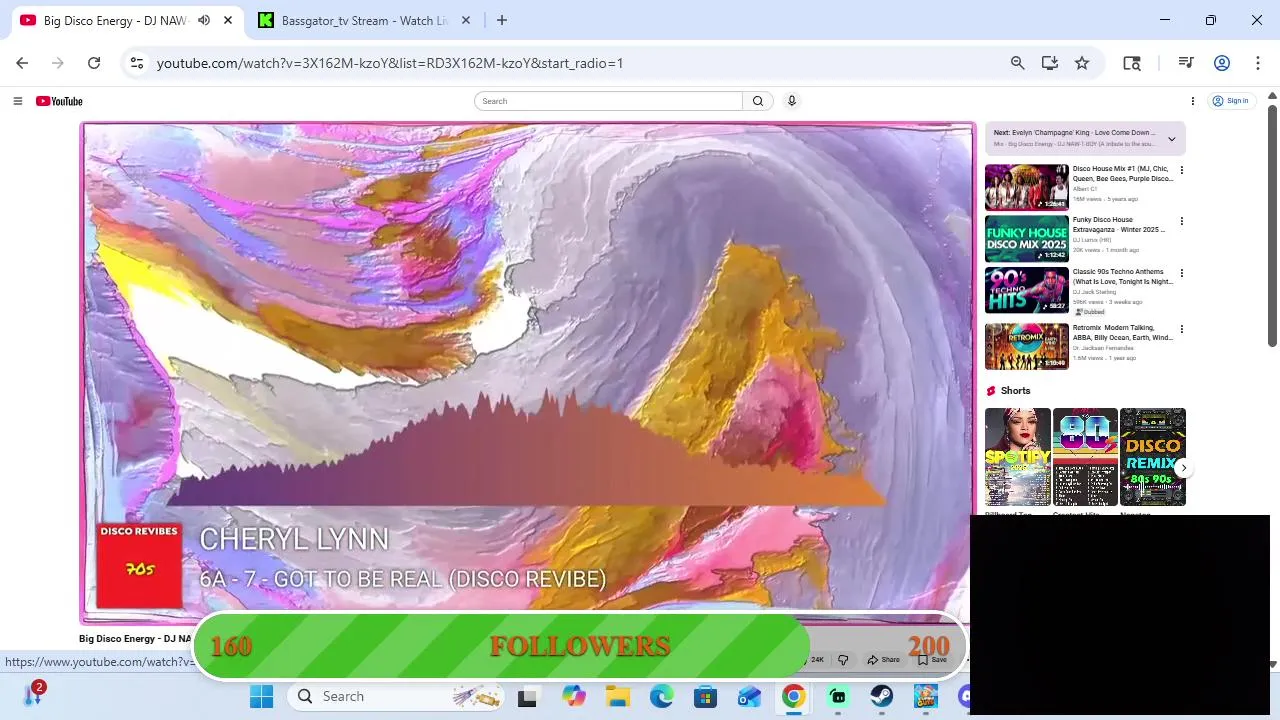
Task: Sign in to YouTube
Action: (x=1230, y=101)
